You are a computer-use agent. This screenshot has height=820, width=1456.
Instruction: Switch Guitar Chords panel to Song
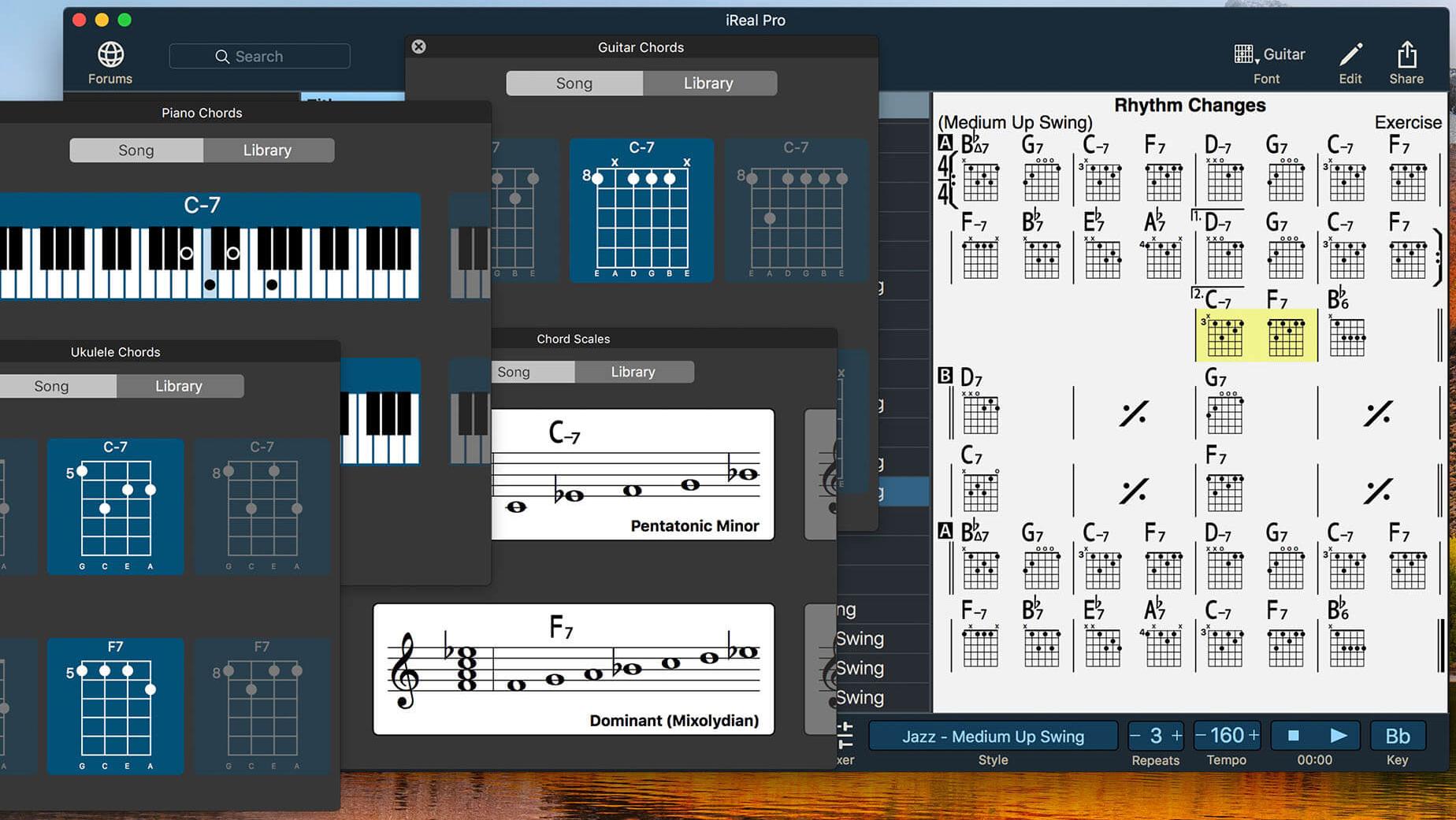[x=574, y=83]
